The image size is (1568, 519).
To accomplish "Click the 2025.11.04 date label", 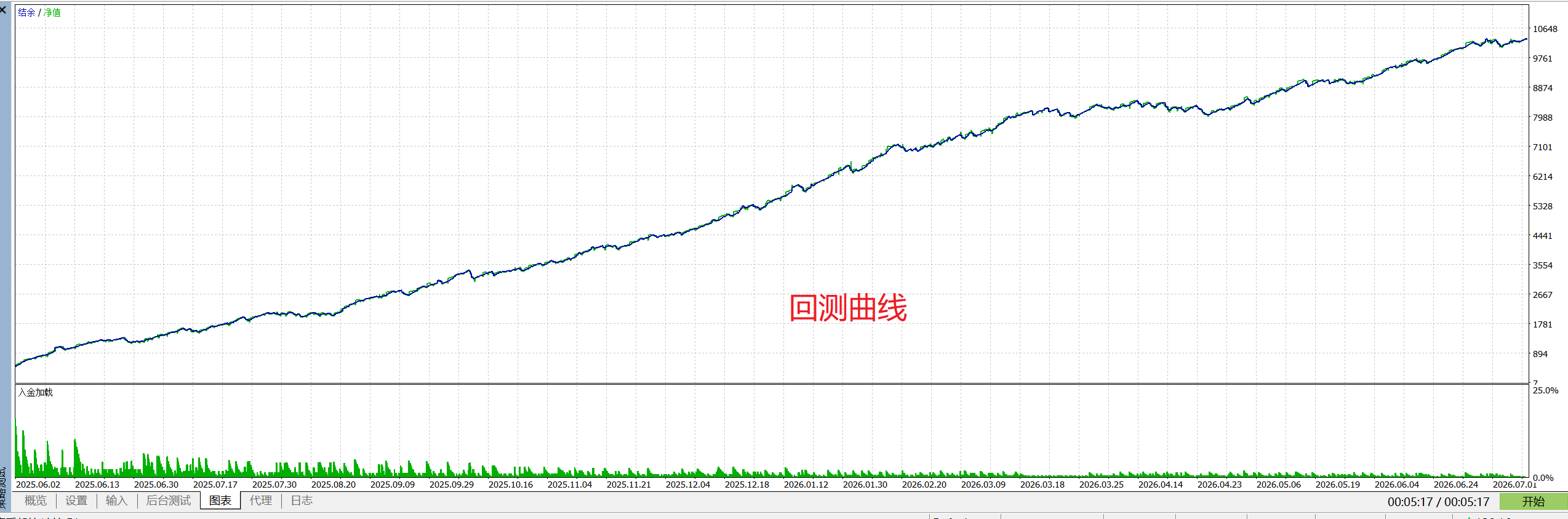I will point(570,485).
